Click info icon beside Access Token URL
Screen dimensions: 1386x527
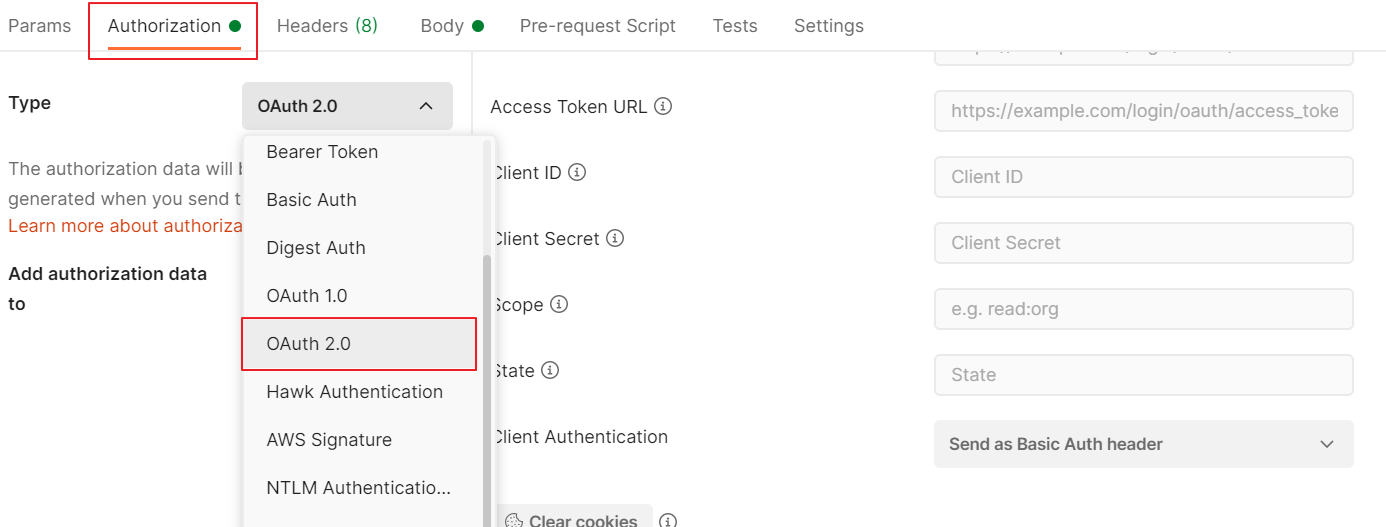point(663,106)
